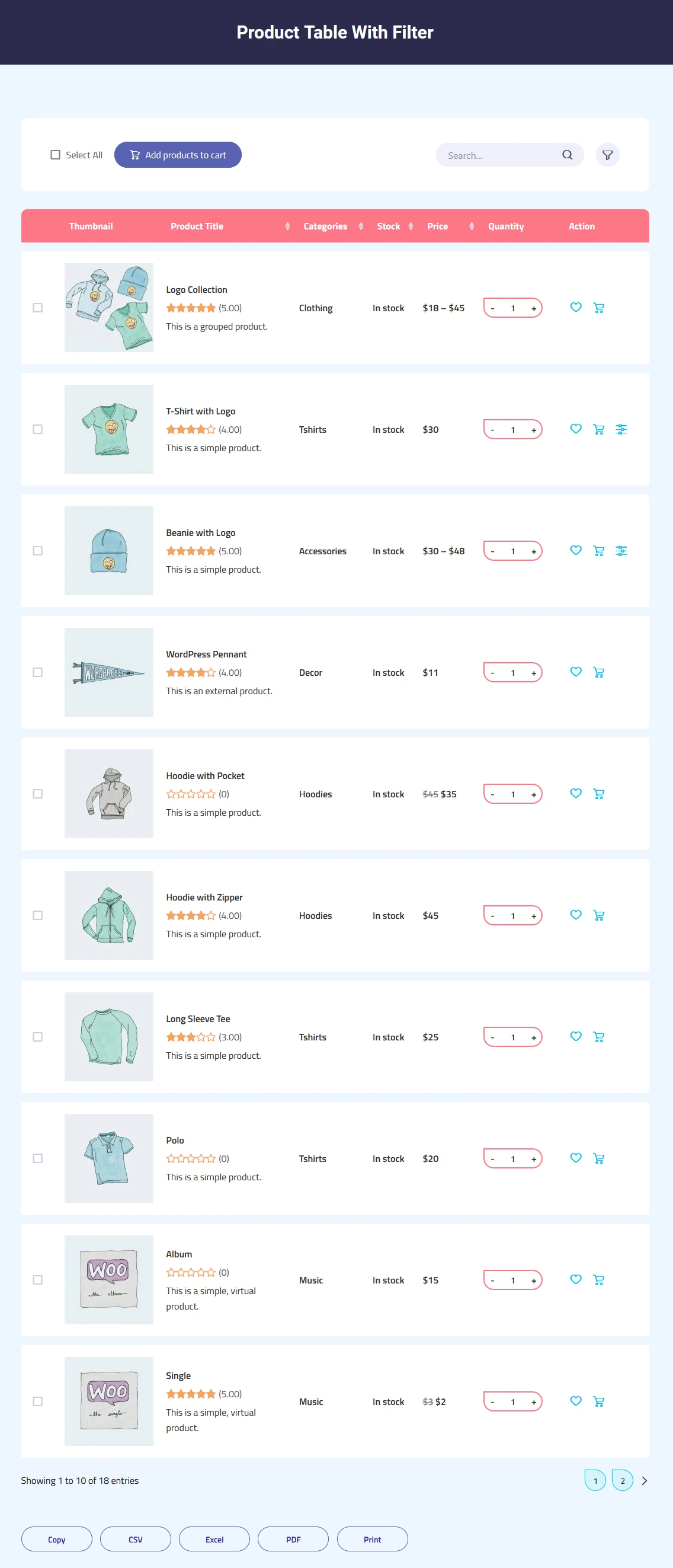This screenshot has height=1568, width=673.
Task: Go to pagination page 2
Action: pos(622,1480)
